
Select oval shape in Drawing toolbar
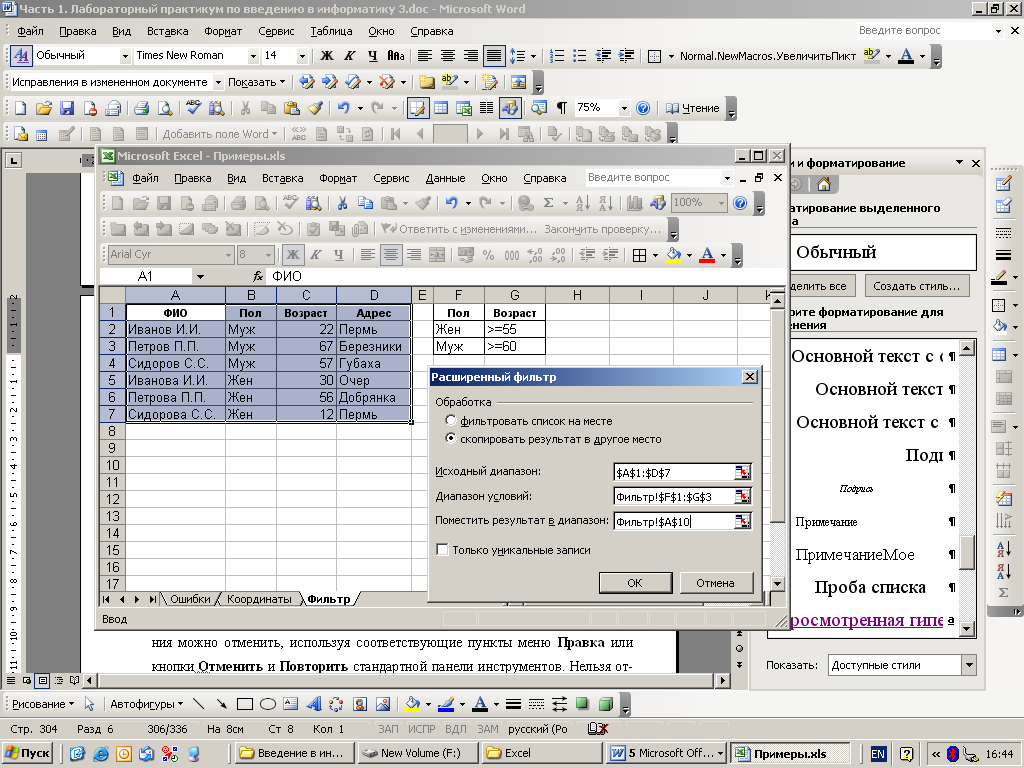point(268,704)
